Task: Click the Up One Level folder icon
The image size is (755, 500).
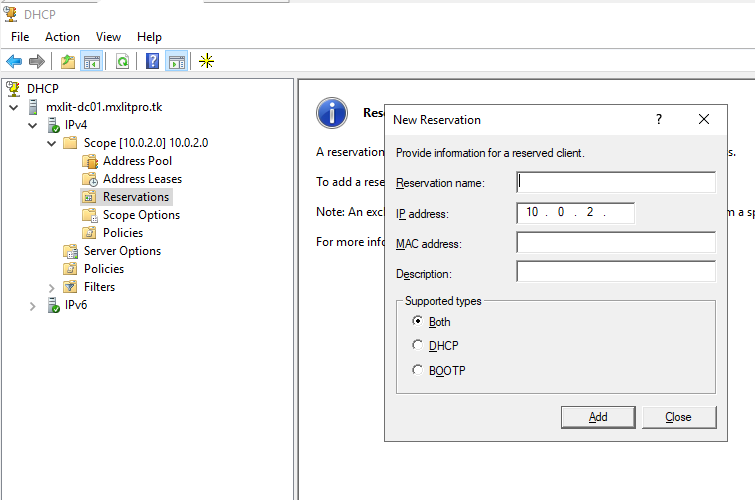Action: [68, 62]
